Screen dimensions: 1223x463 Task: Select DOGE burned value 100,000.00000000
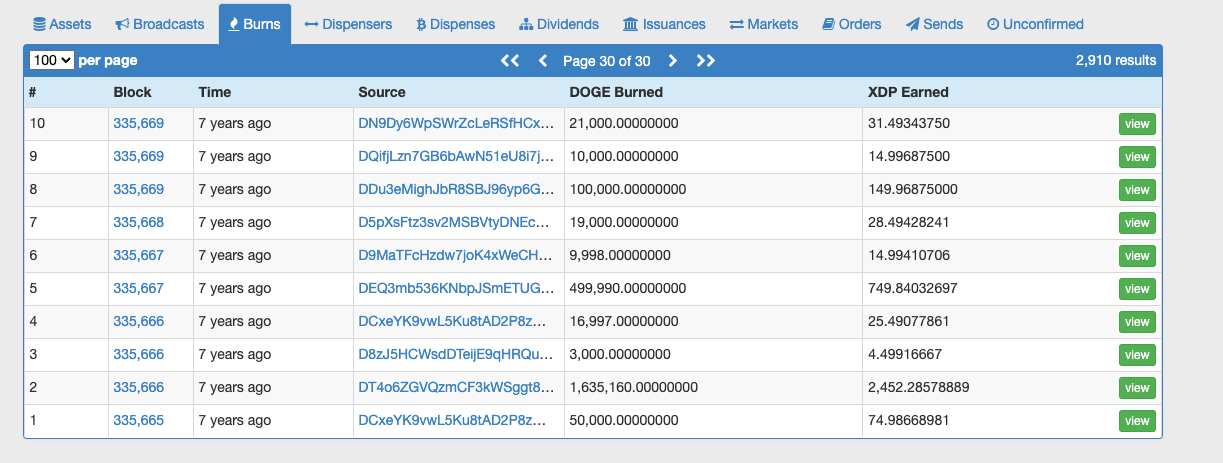tap(628, 190)
